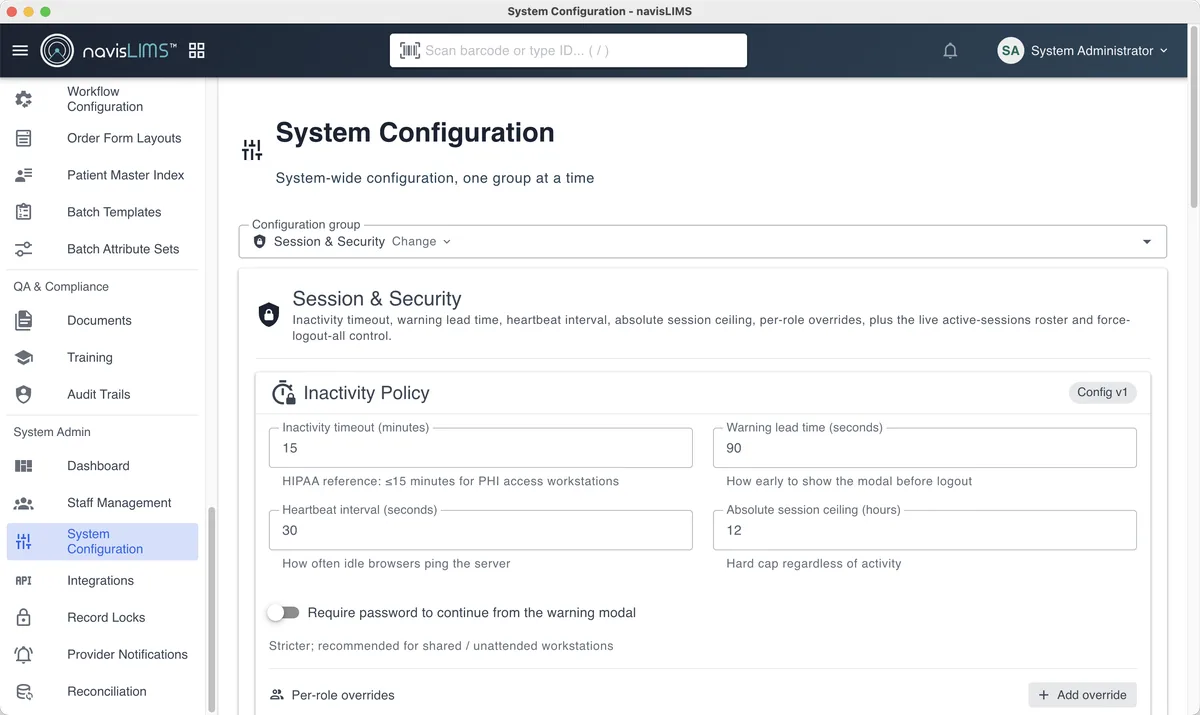Click the Per-role overrides people icon
1200x715 pixels.
[277, 695]
